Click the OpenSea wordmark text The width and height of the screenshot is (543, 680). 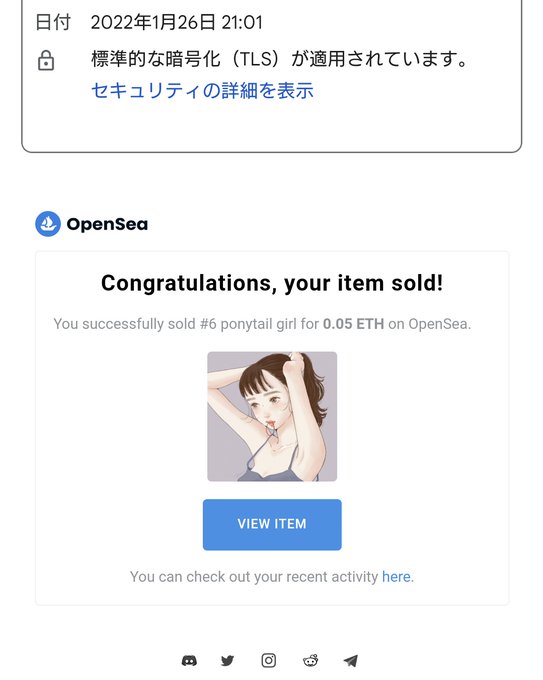[107, 224]
